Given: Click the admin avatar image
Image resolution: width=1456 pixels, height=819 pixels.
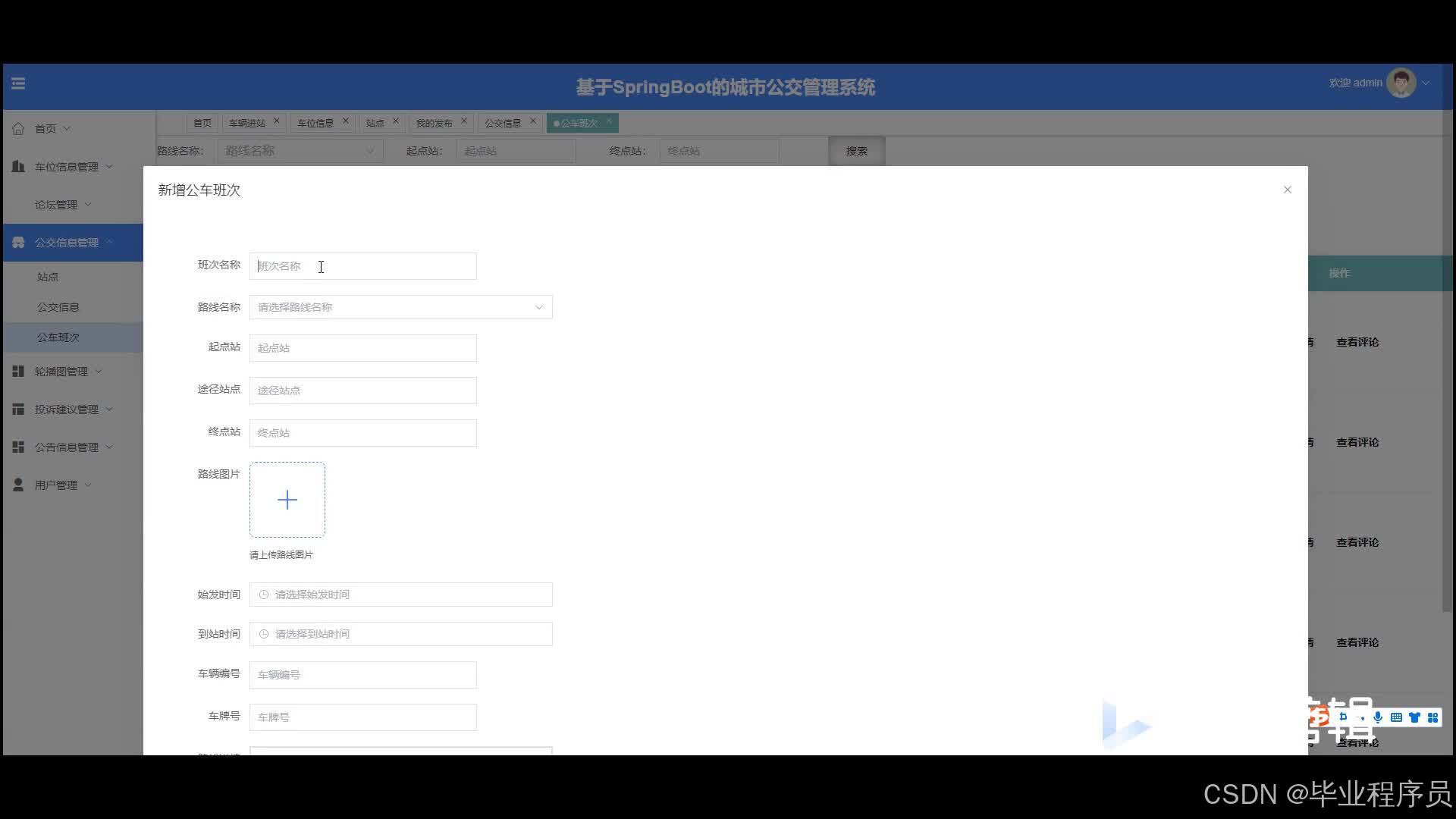Looking at the screenshot, I should [x=1400, y=83].
